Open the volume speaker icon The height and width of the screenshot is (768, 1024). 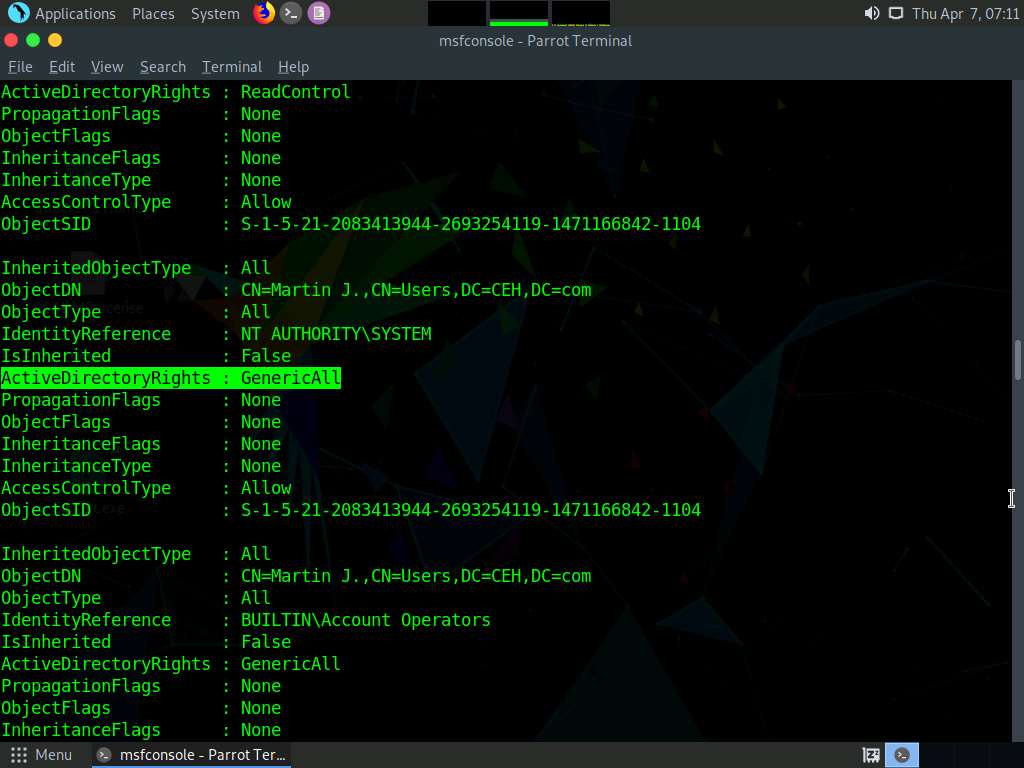(872, 13)
